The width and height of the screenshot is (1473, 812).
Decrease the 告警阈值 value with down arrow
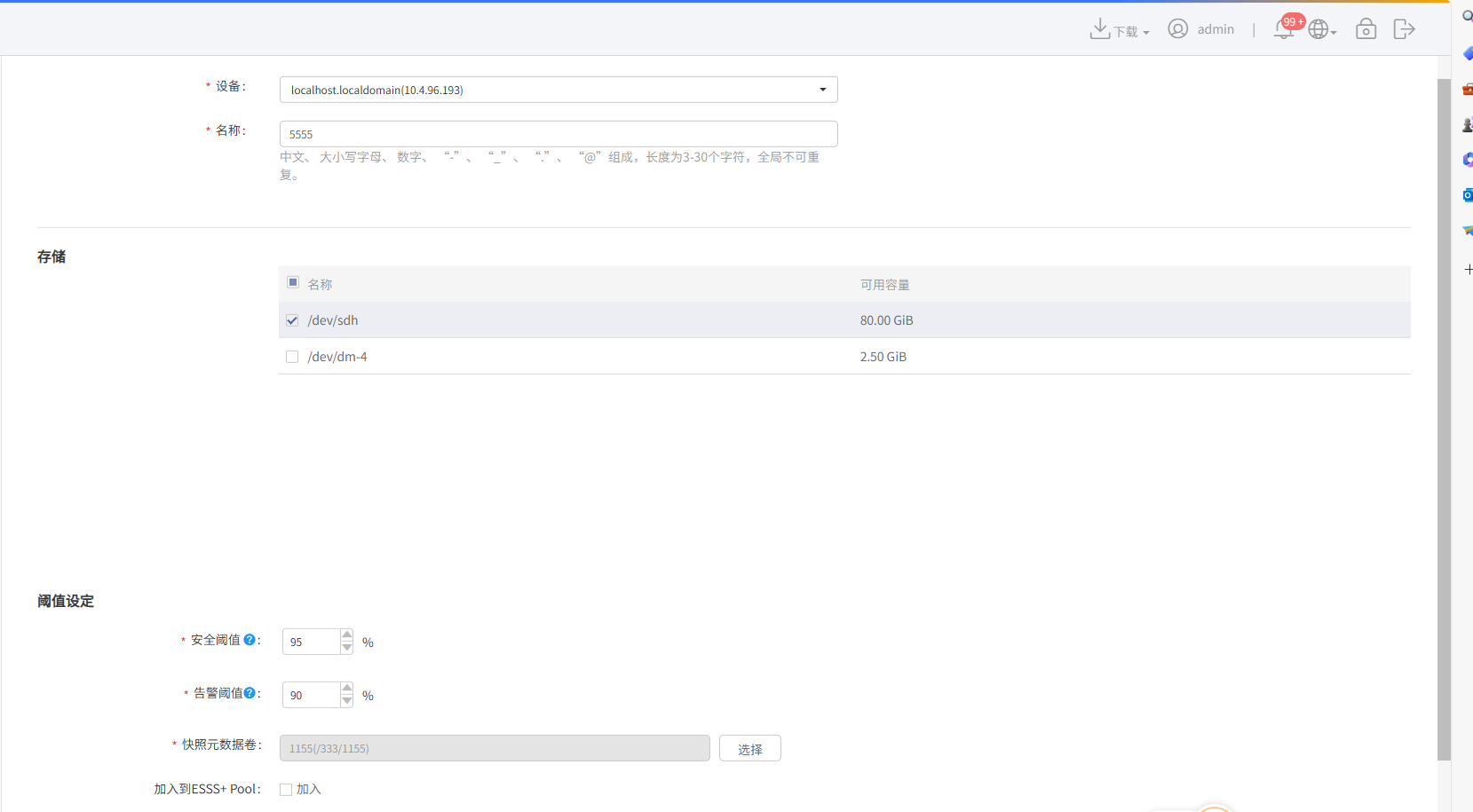pos(347,701)
